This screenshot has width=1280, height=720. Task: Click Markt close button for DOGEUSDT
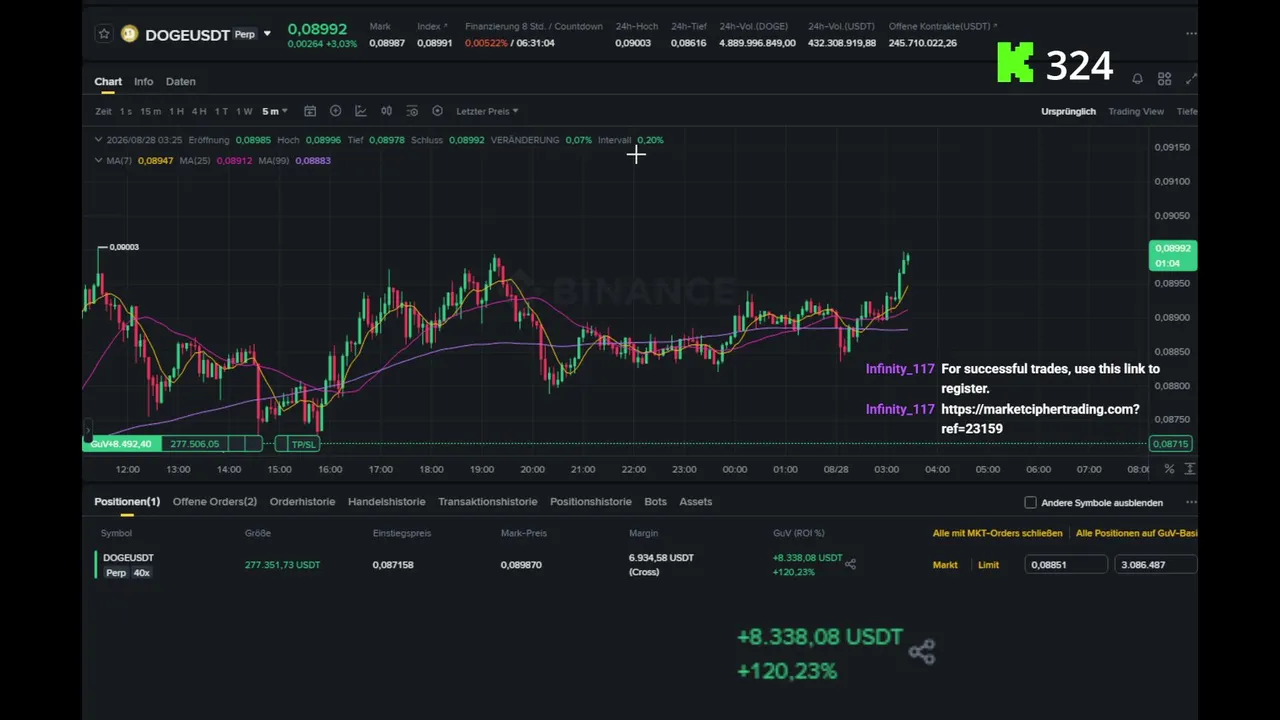coord(945,565)
